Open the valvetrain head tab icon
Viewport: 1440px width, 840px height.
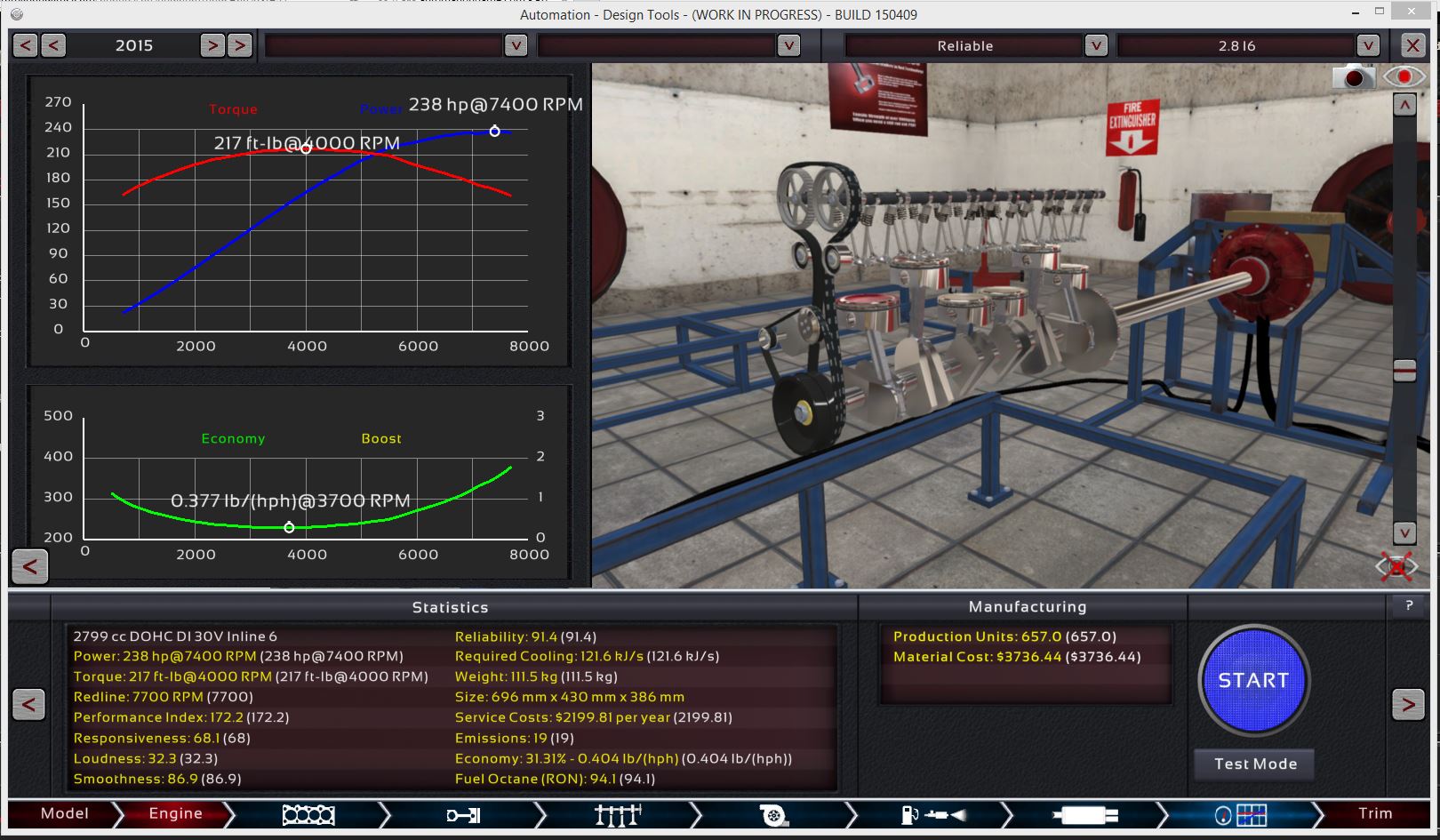click(x=619, y=814)
